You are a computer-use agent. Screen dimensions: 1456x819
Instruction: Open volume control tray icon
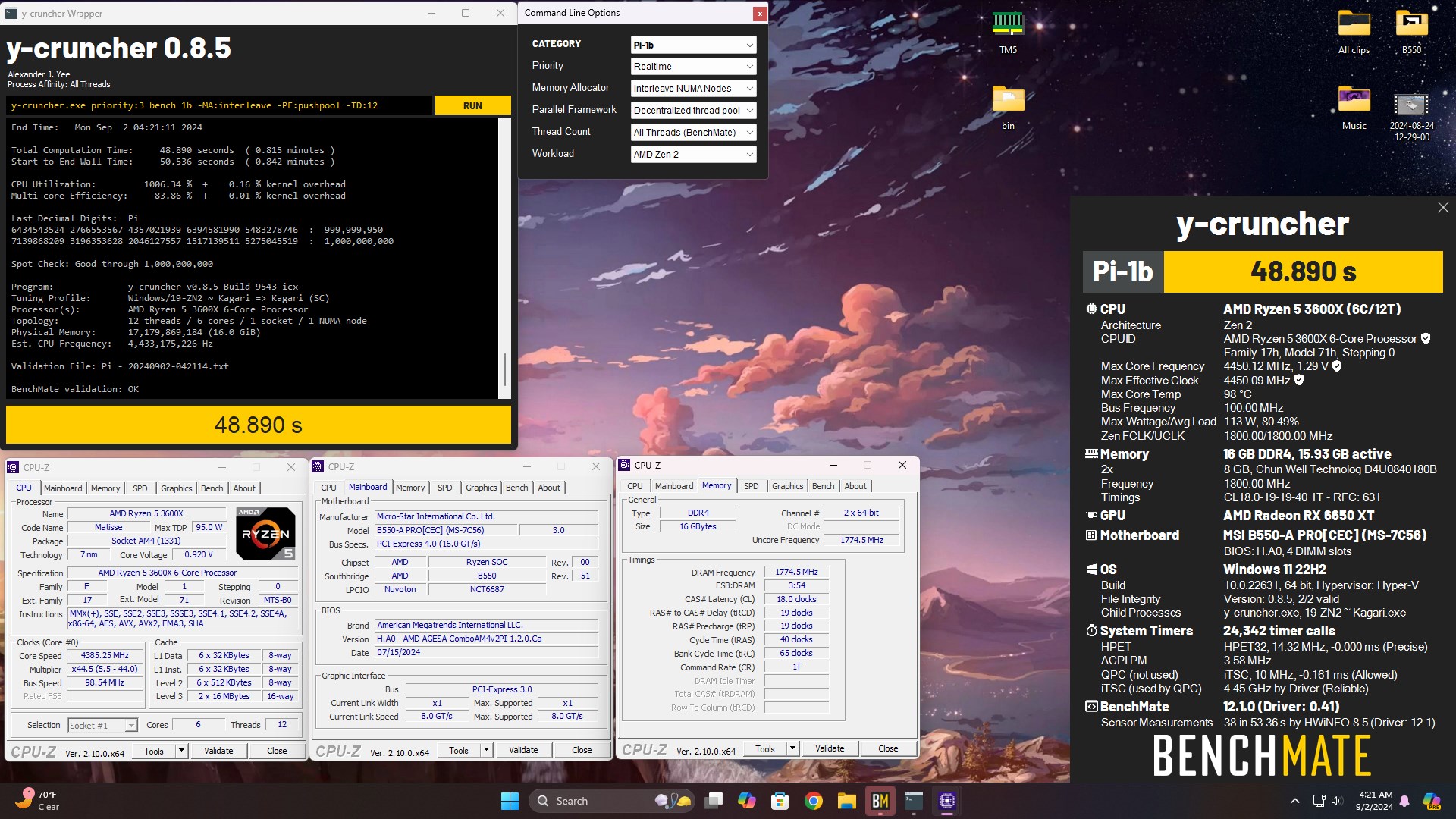click(1336, 801)
